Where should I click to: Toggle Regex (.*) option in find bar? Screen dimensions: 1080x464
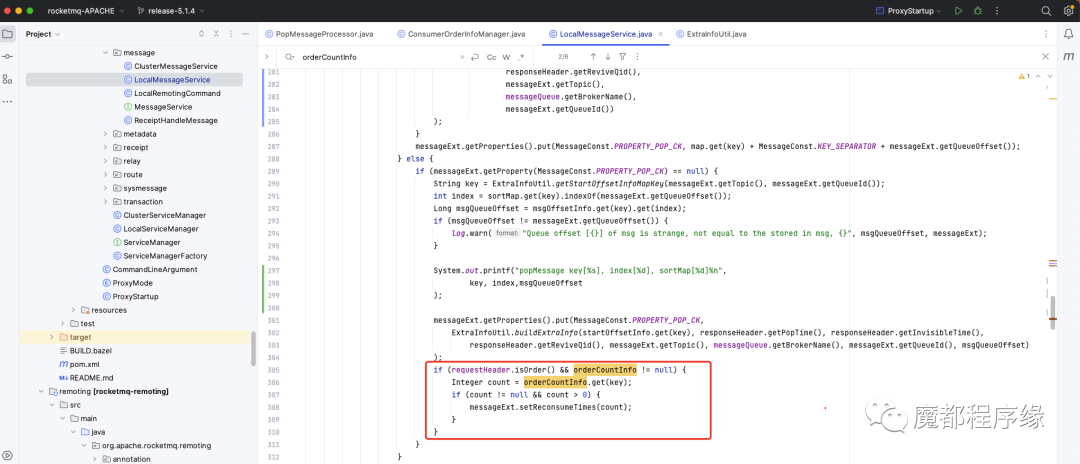coord(521,57)
